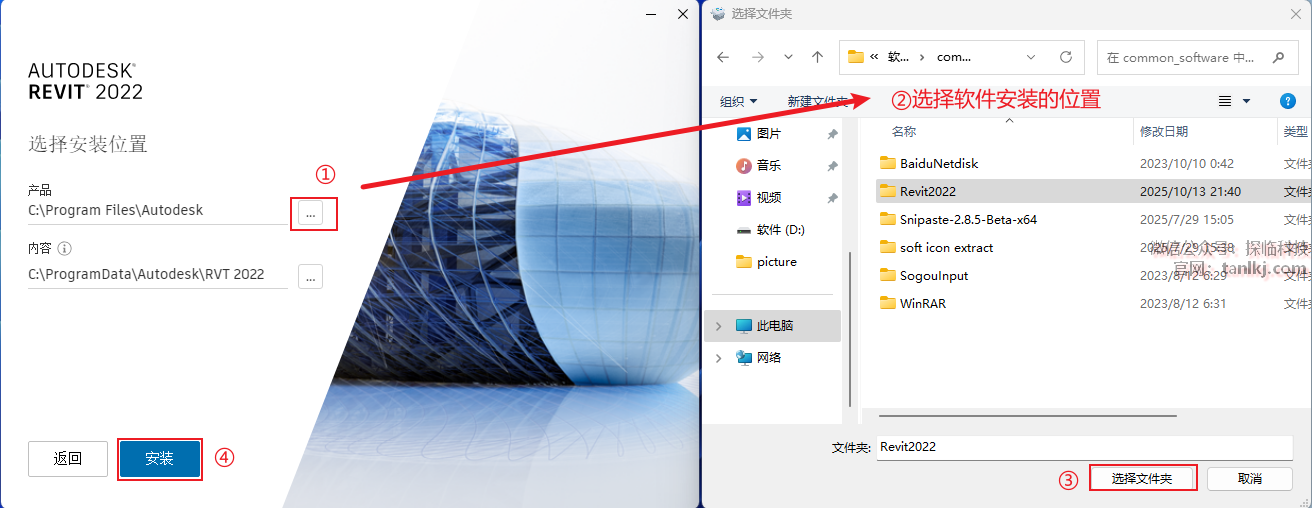The width and height of the screenshot is (1312, 508).
Task: Go forward in folder dialog navigation
Action: 757,57
